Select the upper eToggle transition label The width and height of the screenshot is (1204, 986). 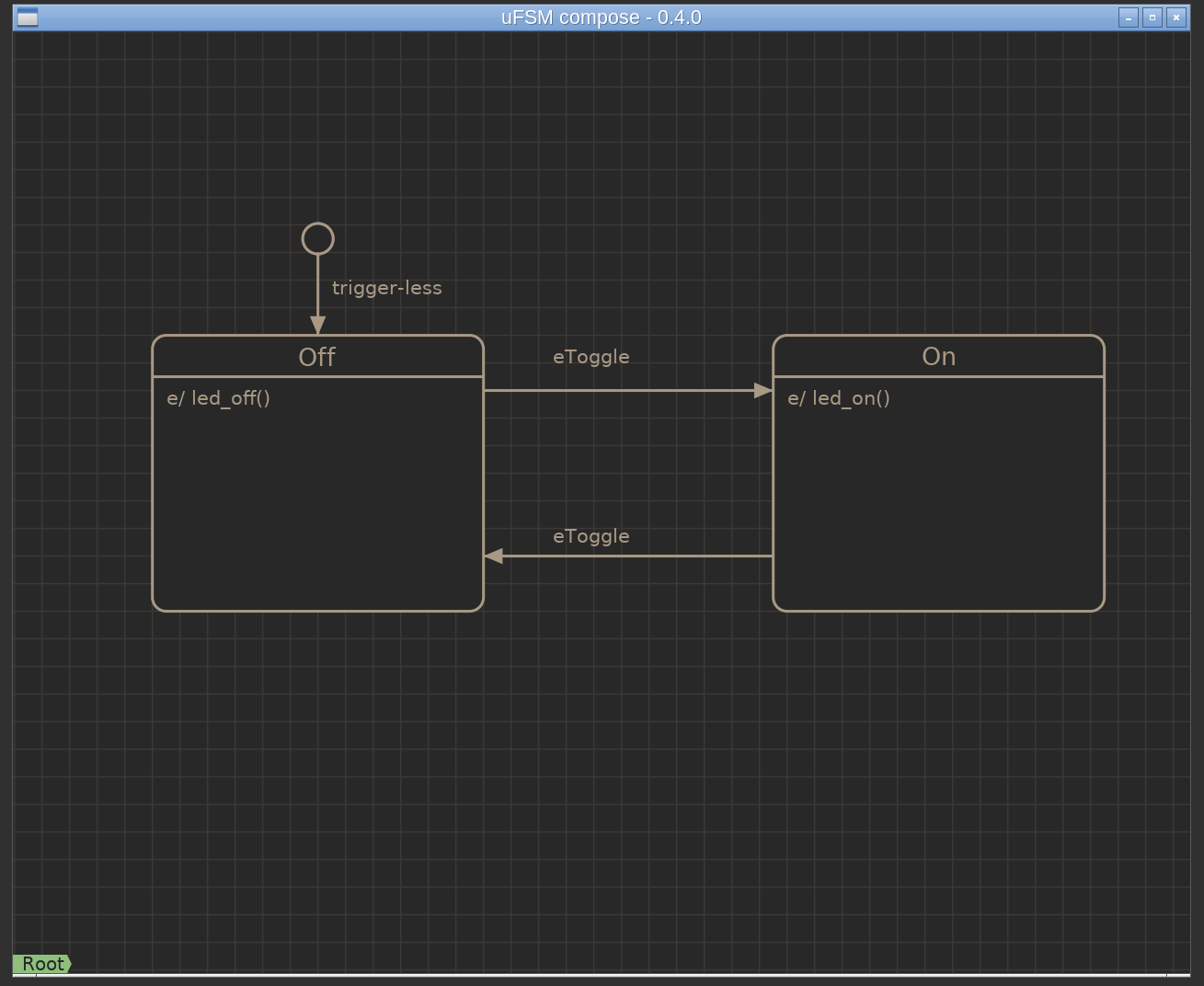(x=591, y=357)
